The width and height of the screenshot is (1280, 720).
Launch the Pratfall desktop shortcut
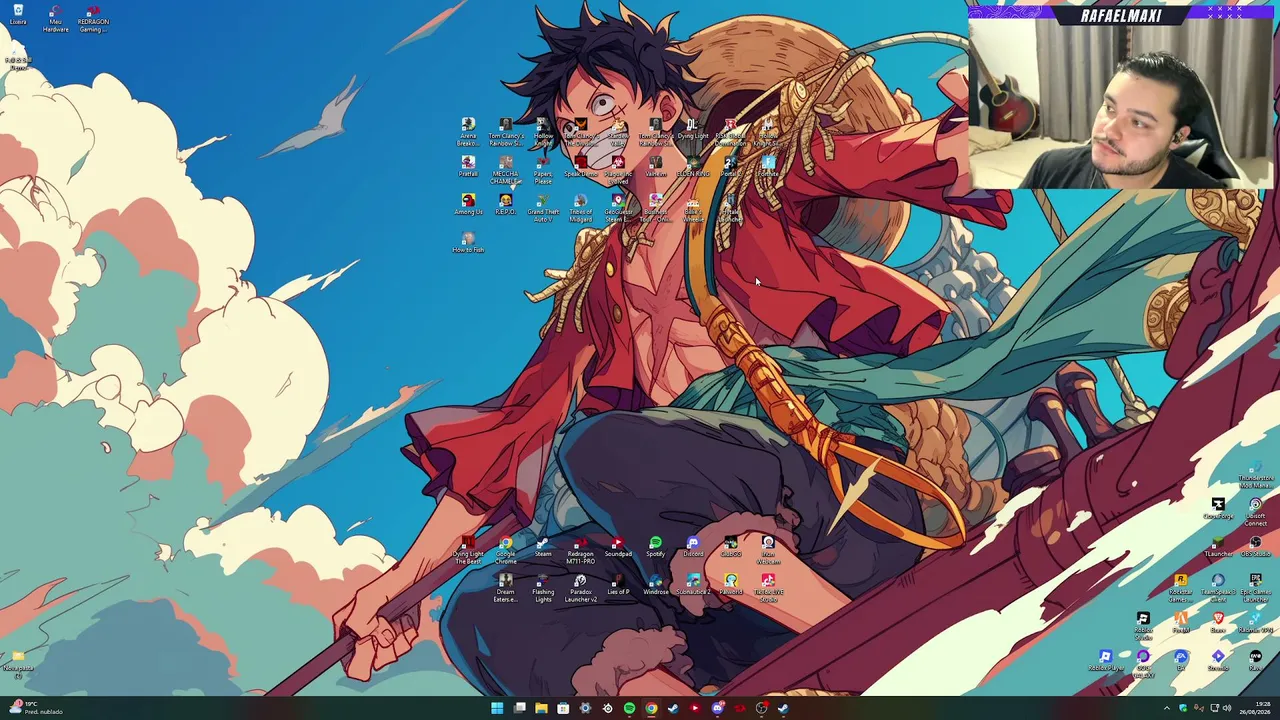click(x=468, y=167)
